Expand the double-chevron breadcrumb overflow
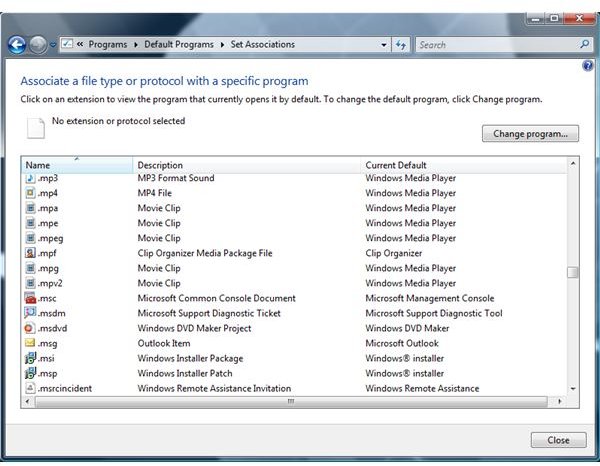Image resolution: width=600 pixels, height=466 pixels. click(x=80, y=44)
